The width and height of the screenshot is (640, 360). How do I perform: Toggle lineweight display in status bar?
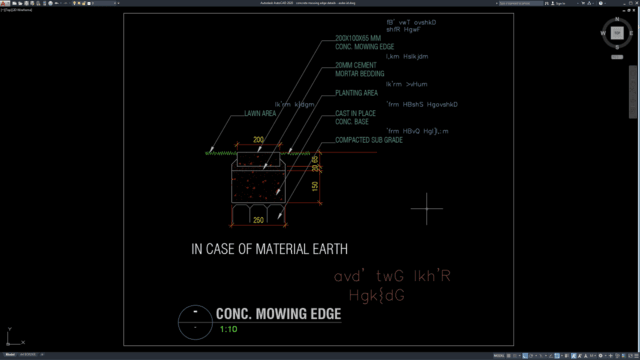click(567, 356)
